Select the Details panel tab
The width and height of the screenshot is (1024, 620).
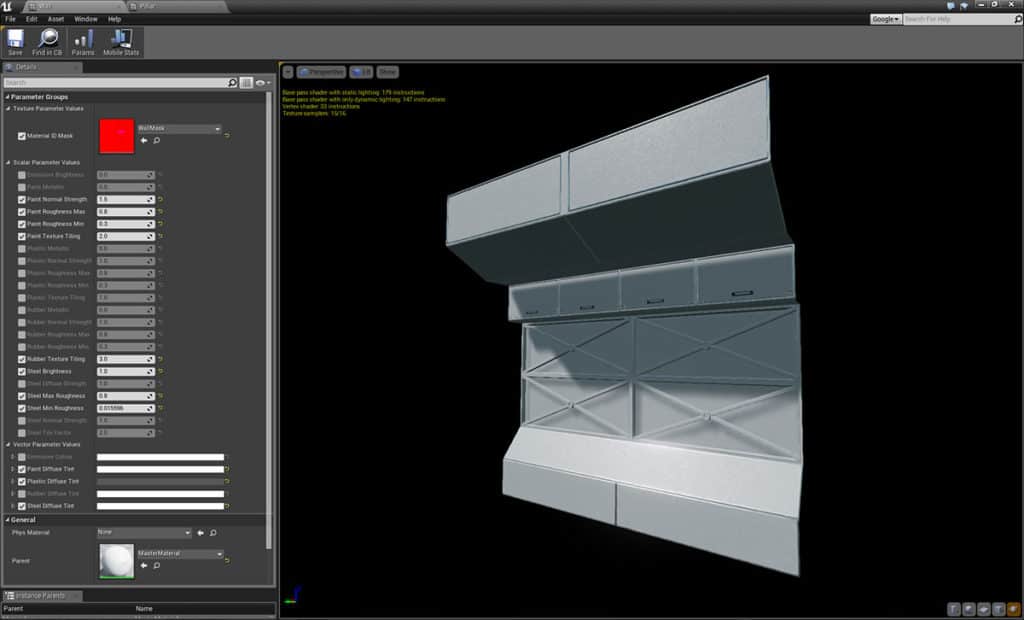click(40, 67)
